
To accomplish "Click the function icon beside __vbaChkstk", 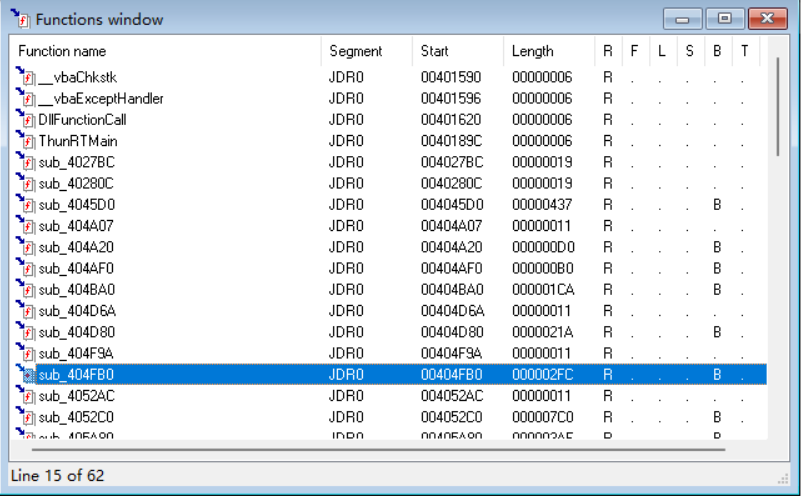I will pos(26,76).
